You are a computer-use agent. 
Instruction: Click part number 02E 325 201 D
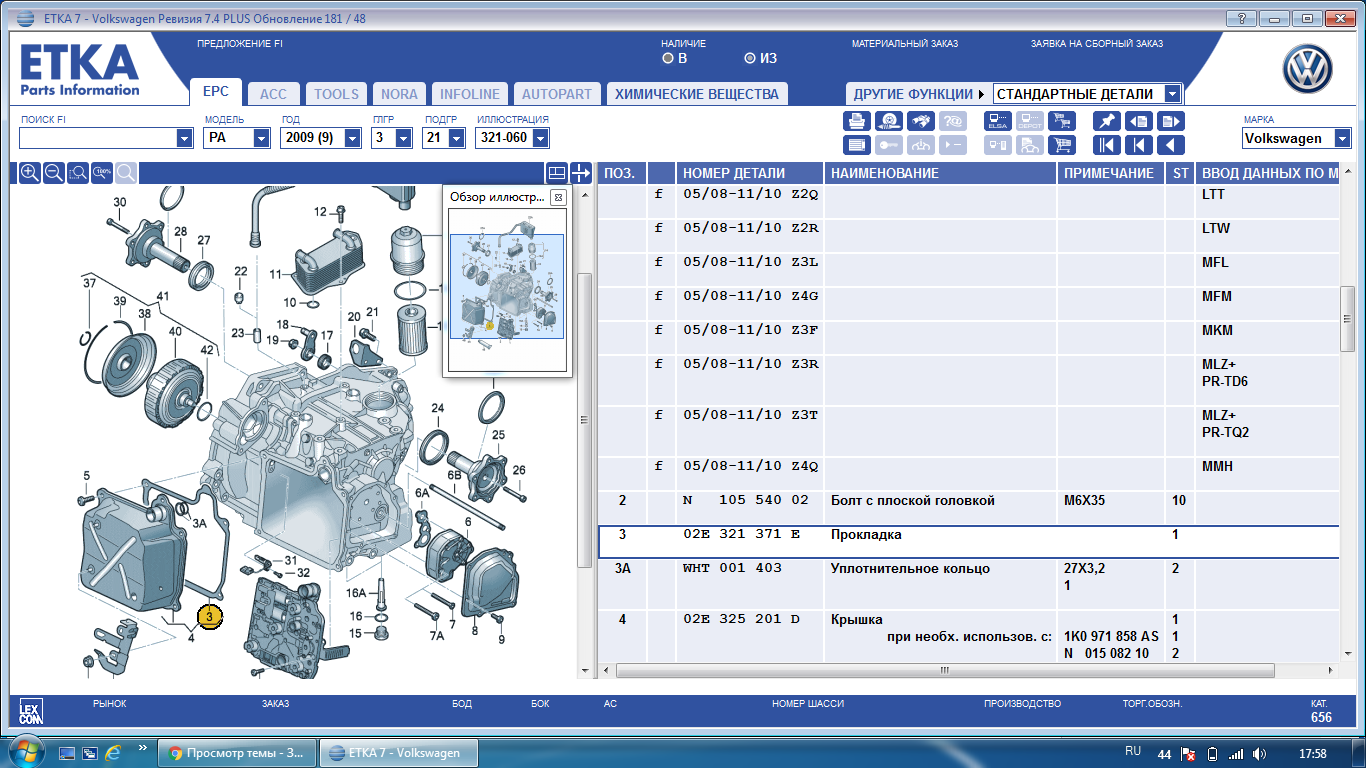click(742, 620)
